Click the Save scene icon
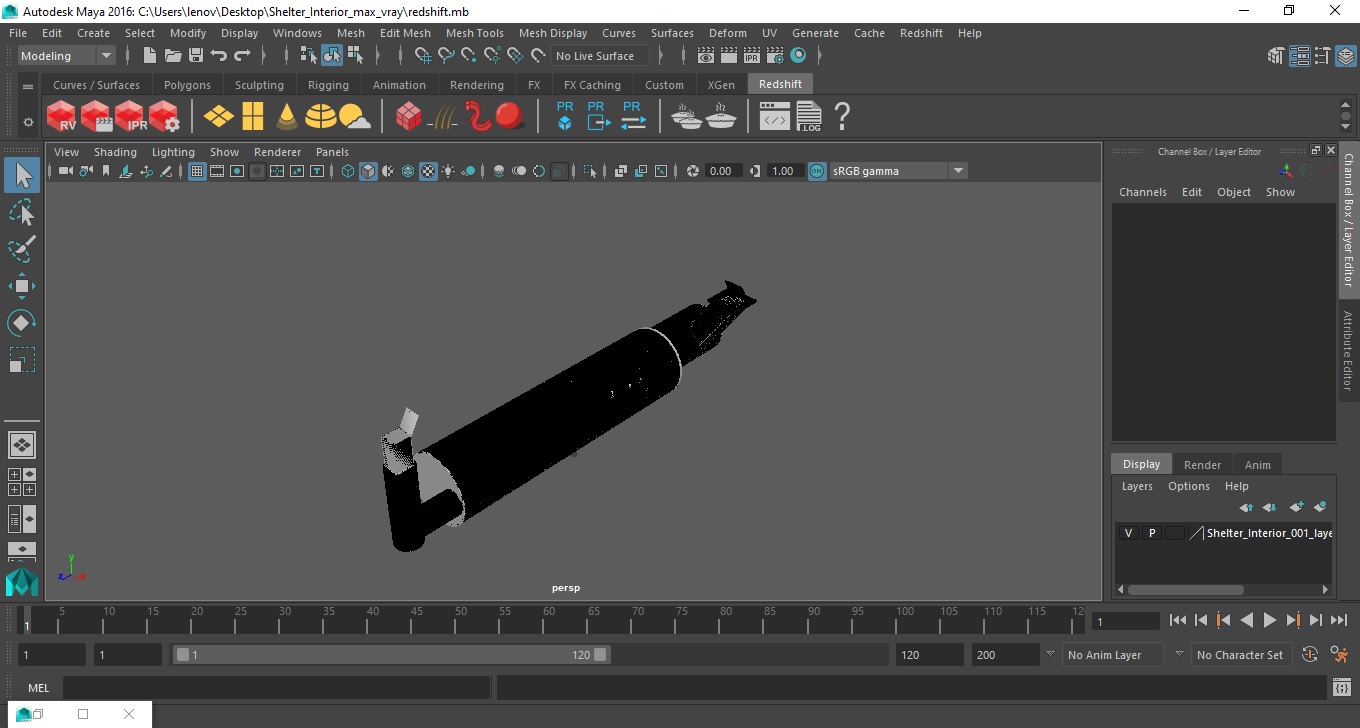Image resolution: width=1360 pixels, height=728 pixels. (x=196, y=56)
